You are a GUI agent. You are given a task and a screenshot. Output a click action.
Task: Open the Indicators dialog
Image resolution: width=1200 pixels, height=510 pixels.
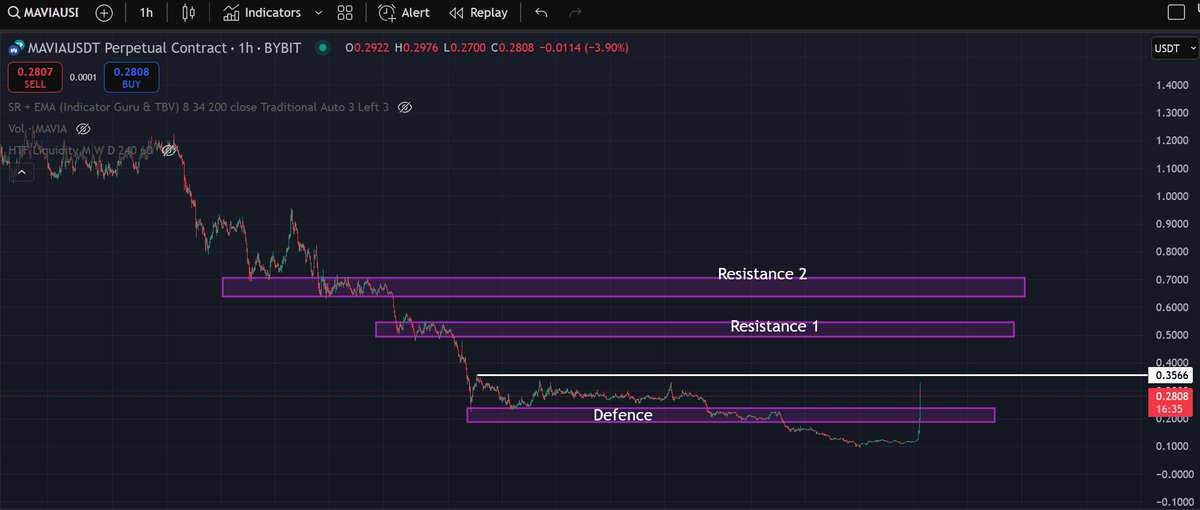(261, 13)
